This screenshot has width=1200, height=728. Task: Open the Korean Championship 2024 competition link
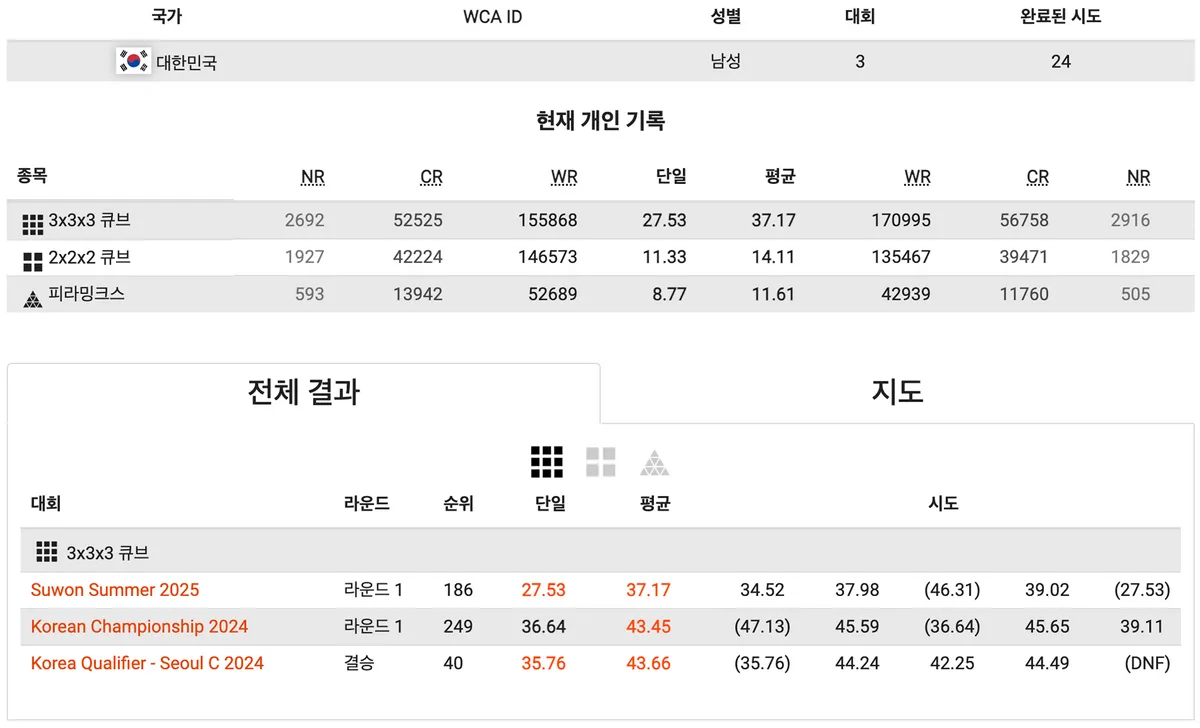pos(139,627)
